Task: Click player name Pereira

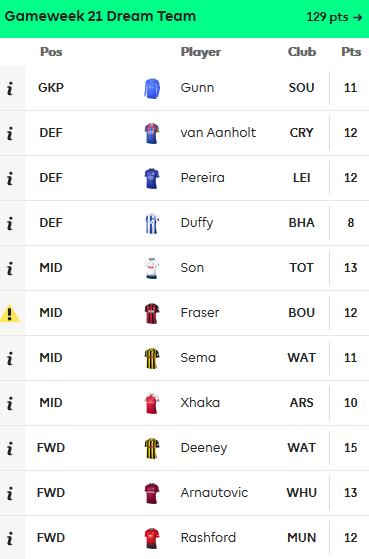Action: pos(203,178)
